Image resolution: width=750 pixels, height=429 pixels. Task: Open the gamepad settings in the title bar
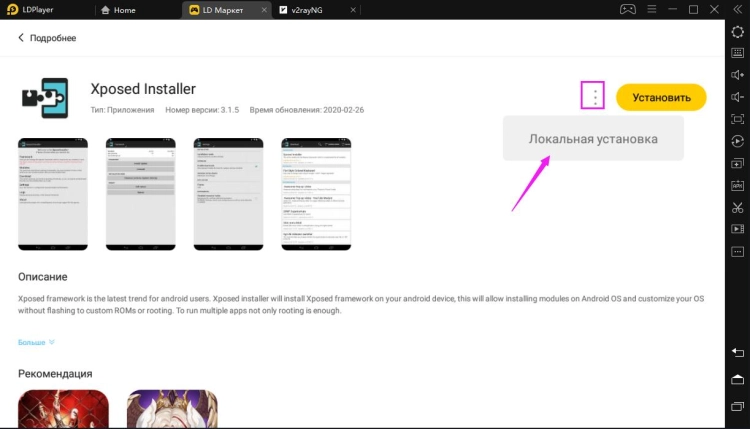[628, 9]
